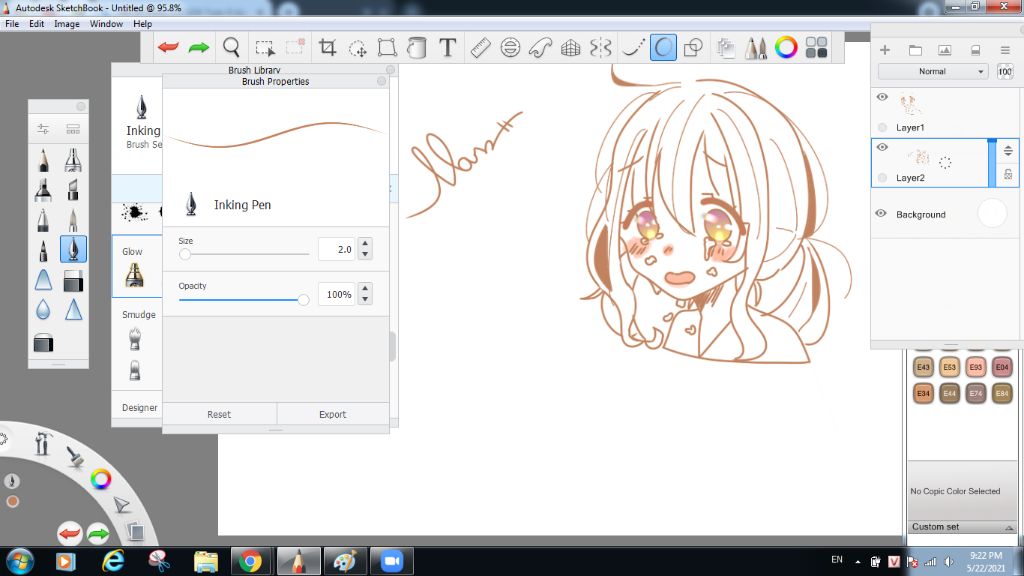Open Zoom from the taskbar
This screenshot has height=576, width=1024.
pyautogui.click(x=391, y=561)
